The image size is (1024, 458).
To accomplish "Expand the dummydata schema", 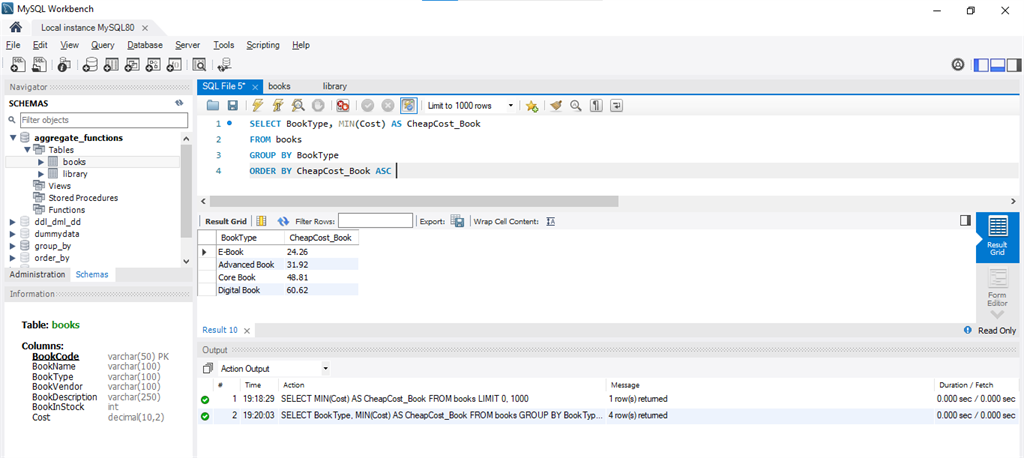I will coord(13,234).
